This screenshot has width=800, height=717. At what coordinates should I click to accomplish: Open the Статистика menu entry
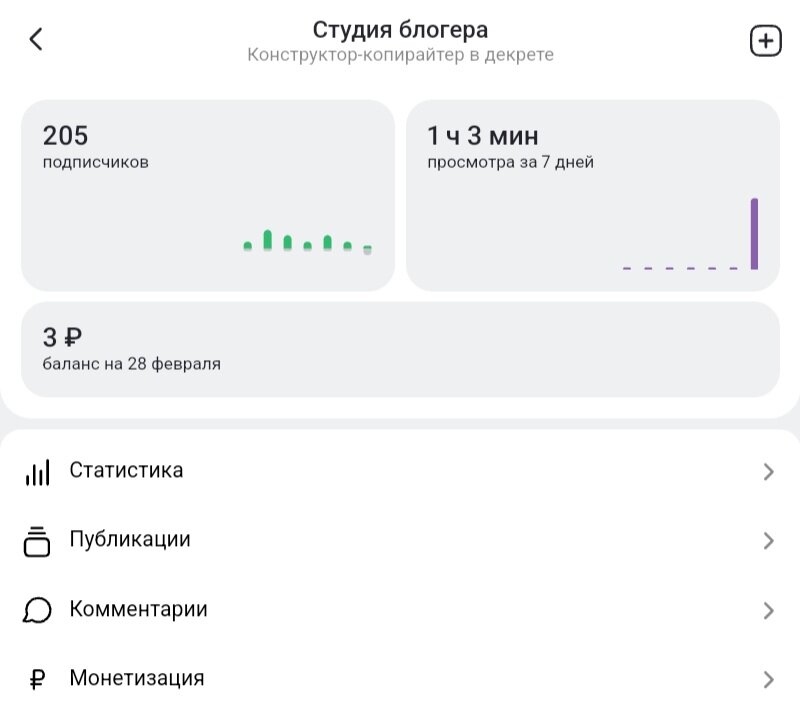click(x=124, y=471)
